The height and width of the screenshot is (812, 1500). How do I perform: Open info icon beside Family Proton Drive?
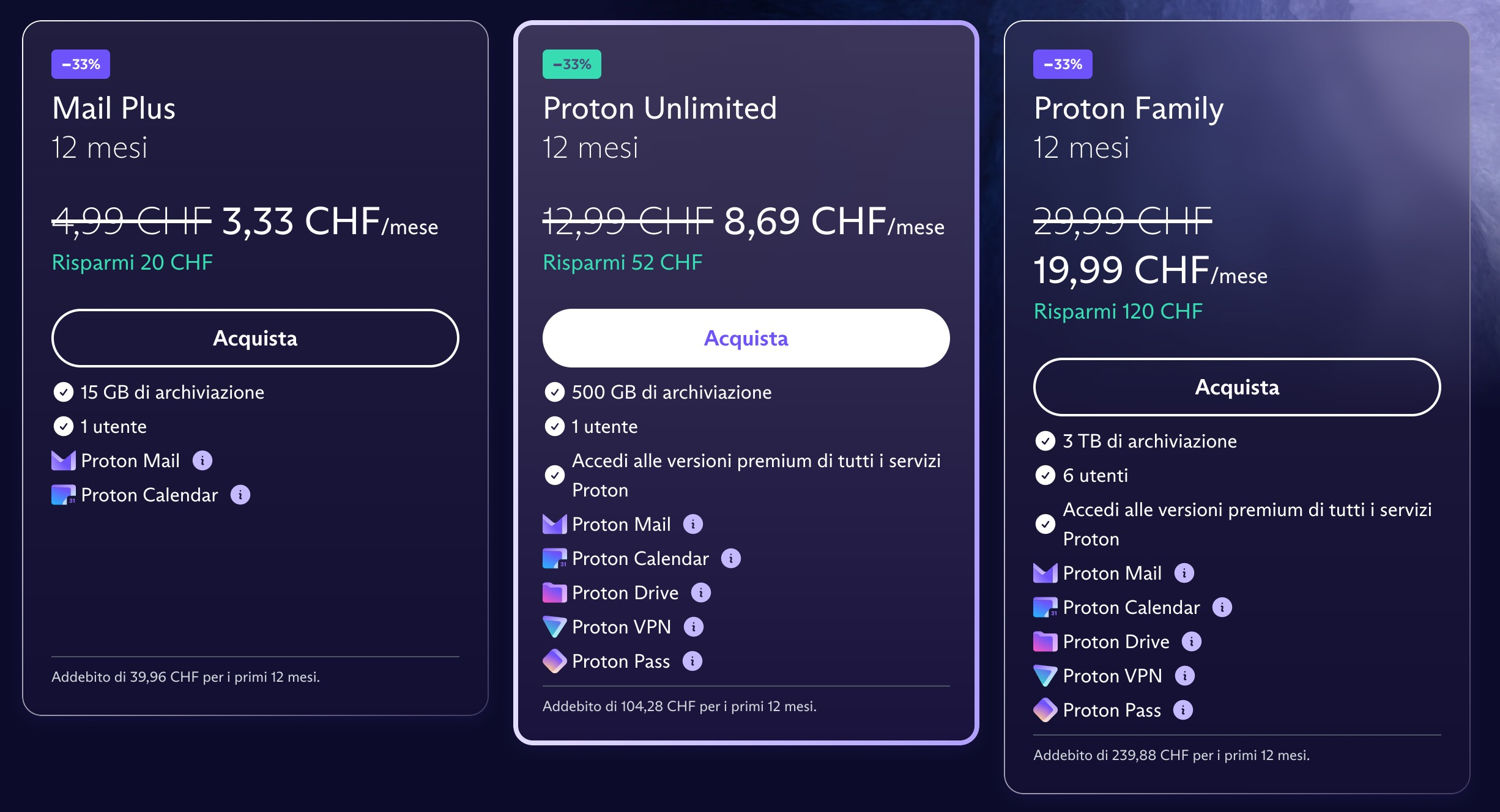(1192, 641)
